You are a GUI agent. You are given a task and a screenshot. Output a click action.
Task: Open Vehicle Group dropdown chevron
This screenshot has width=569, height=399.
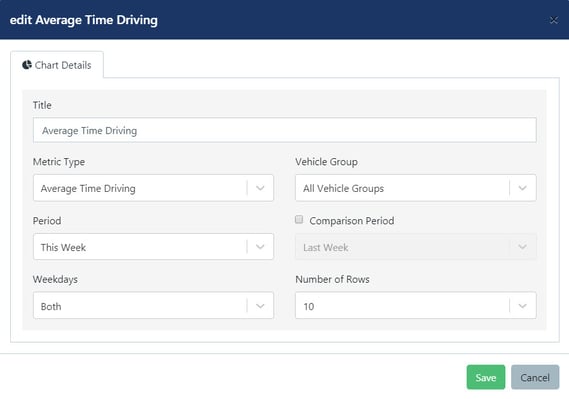click(x=523, y=188)
